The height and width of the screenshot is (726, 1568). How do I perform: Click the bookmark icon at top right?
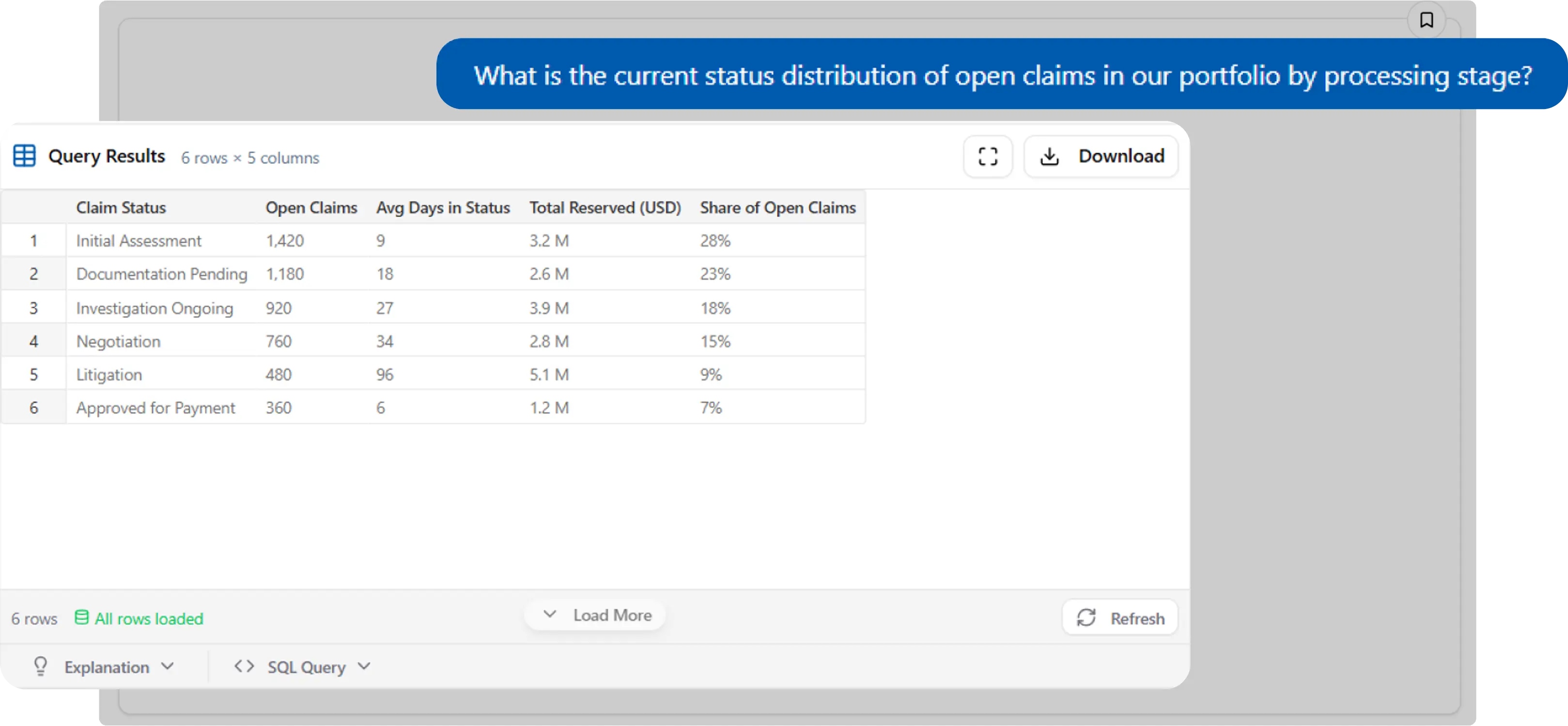coord(1426,20)
